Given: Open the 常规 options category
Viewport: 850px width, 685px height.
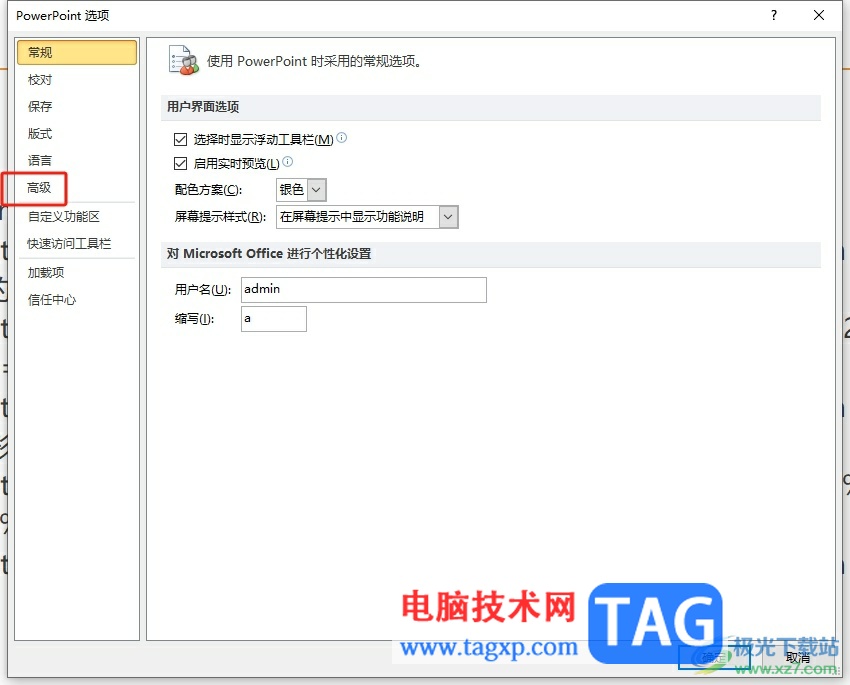Looking at the screenshot, I should coord(76,53).
